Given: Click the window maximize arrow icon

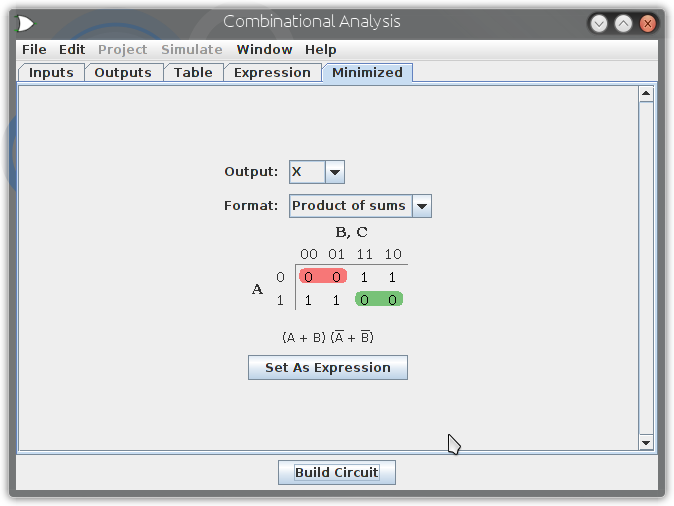Looking at the screenshot, I should tap(623, 23).
